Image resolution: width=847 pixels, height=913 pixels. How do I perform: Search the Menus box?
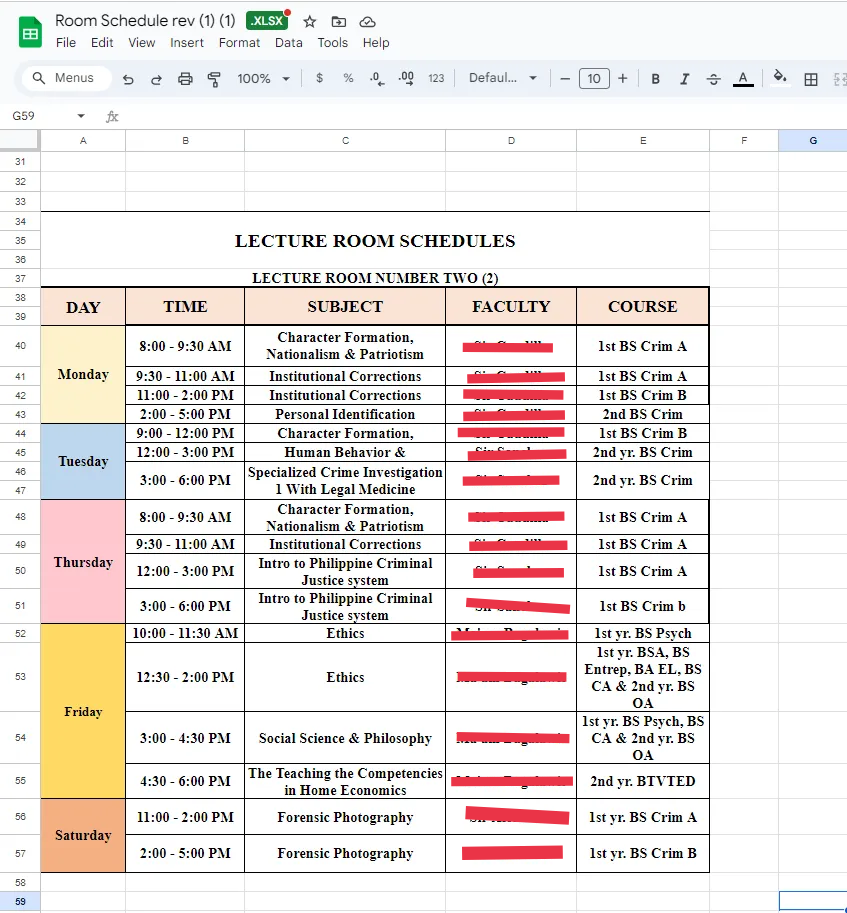coord(66,78)
